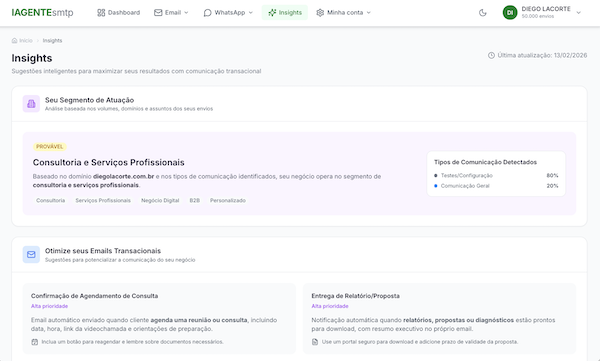Open Confirmação de Agendamento de Consulta card title
600x361 pixels.
[95, 296]
